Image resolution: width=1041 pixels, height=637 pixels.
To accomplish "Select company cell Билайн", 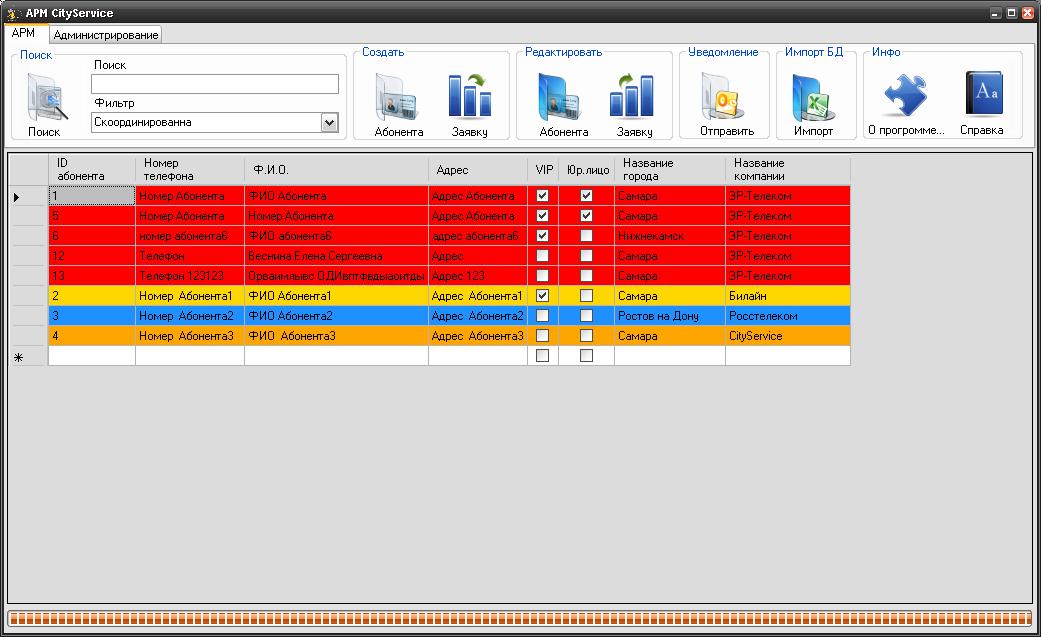I will coord(788,296).
